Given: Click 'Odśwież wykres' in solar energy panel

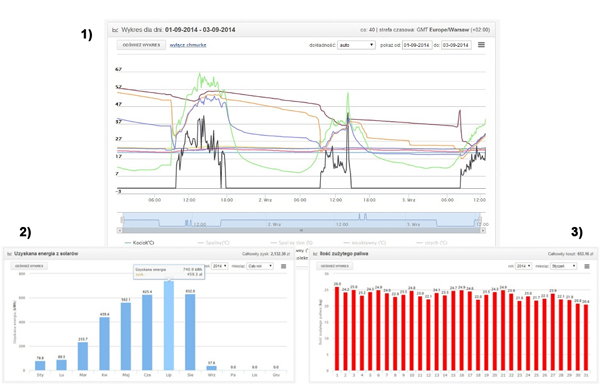Looking at the screenshot, I should 29,266.
